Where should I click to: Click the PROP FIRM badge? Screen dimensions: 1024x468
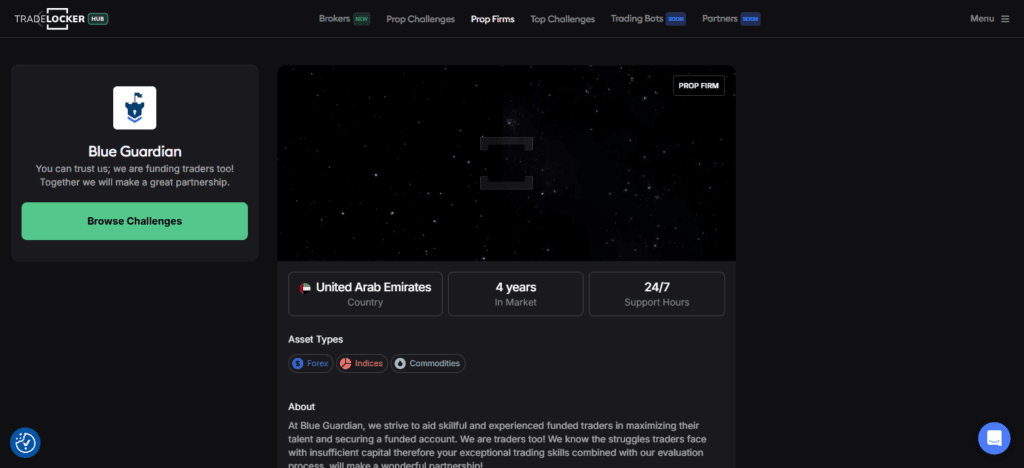click(x=698, y=86)
